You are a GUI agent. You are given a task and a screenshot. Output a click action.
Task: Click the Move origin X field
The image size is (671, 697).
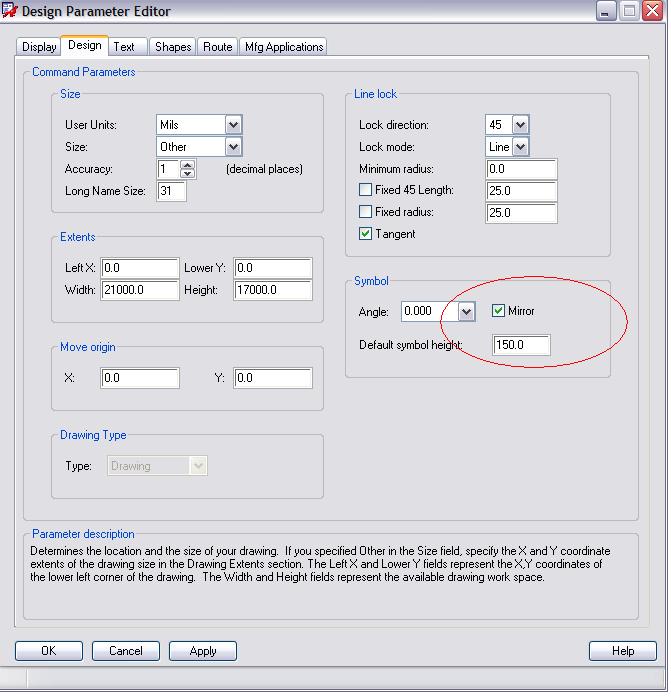click(x=140, y=378)
